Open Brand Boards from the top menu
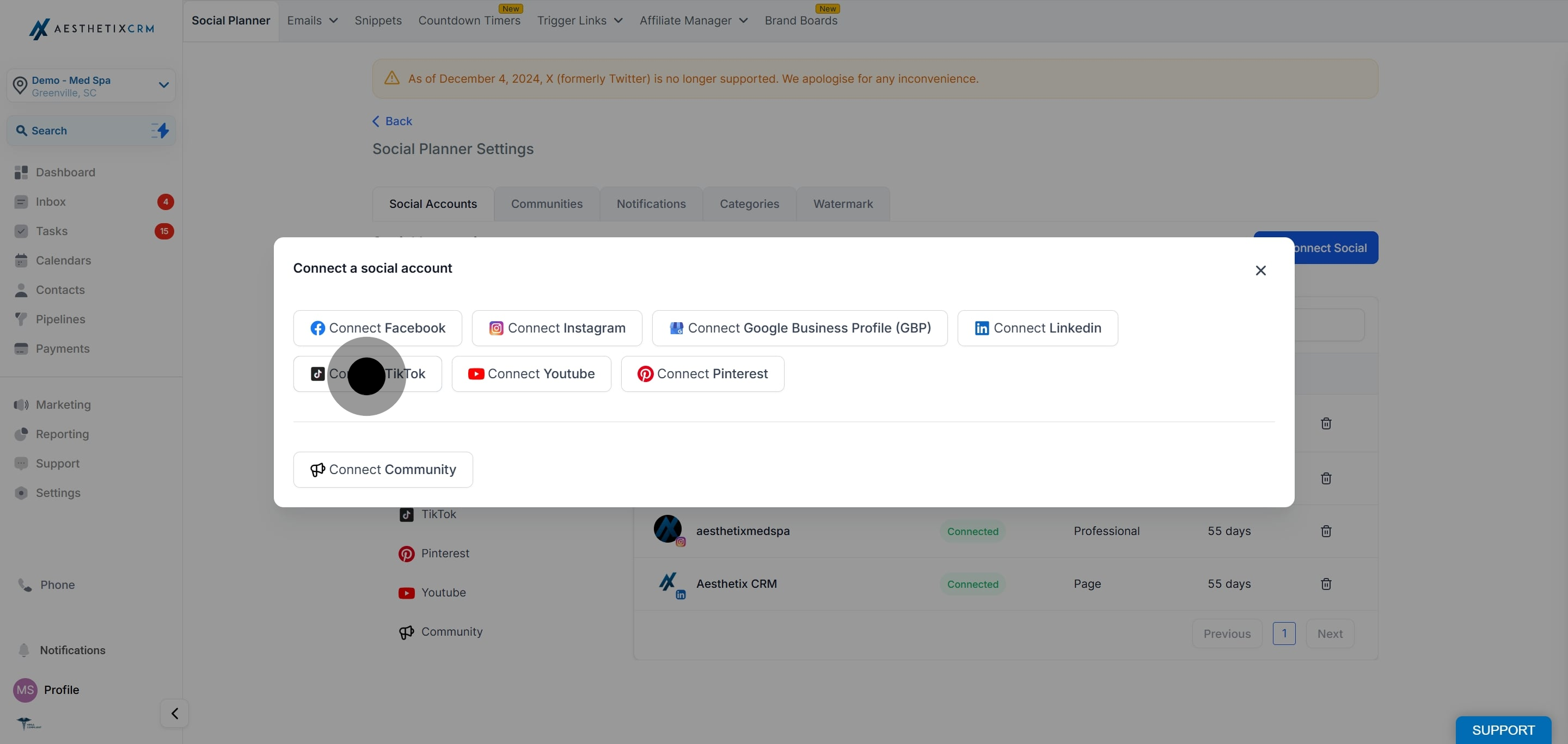 click(801, 21)
